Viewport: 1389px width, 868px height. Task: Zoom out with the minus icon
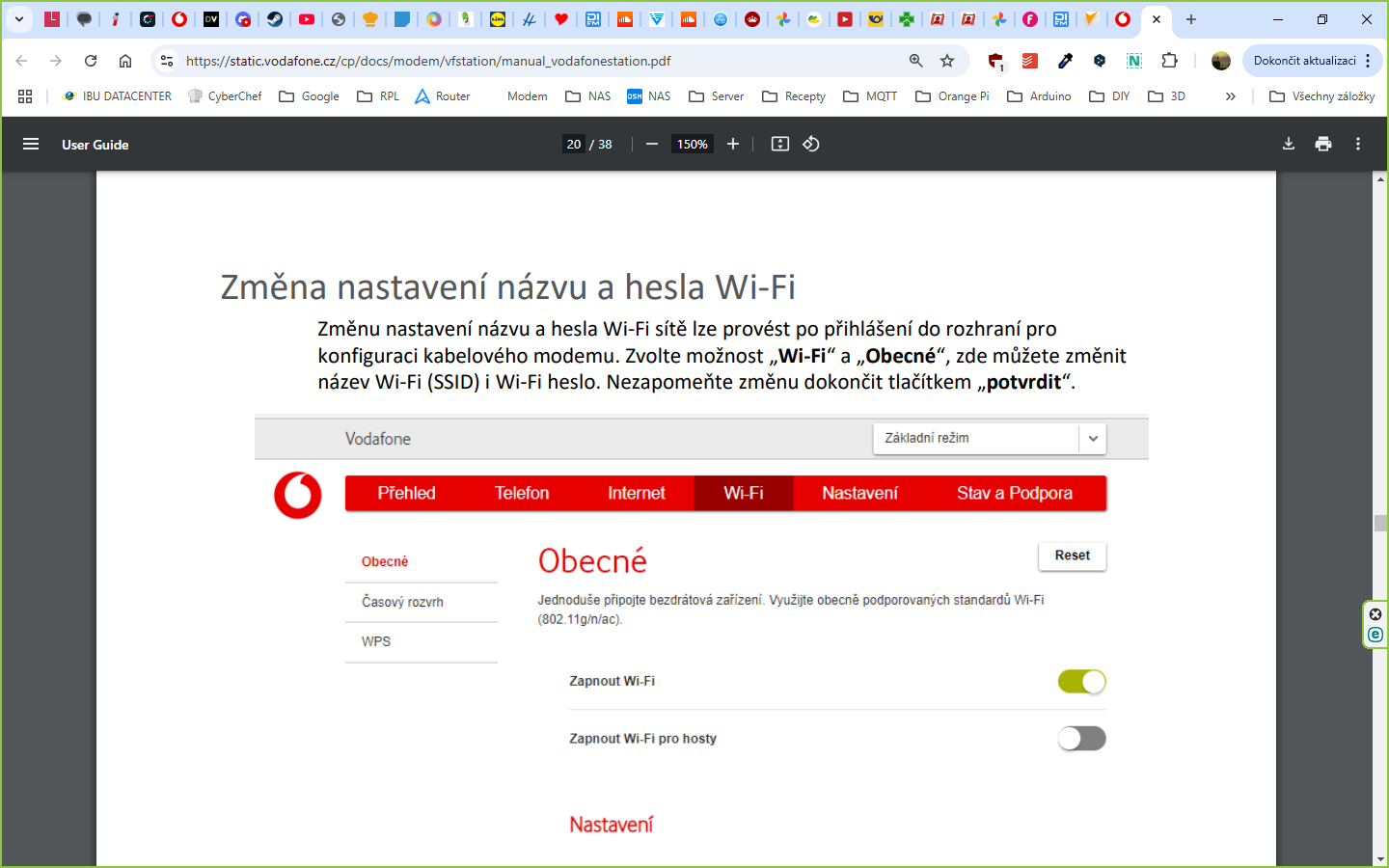pyautogui.click(x=652, y=145)
